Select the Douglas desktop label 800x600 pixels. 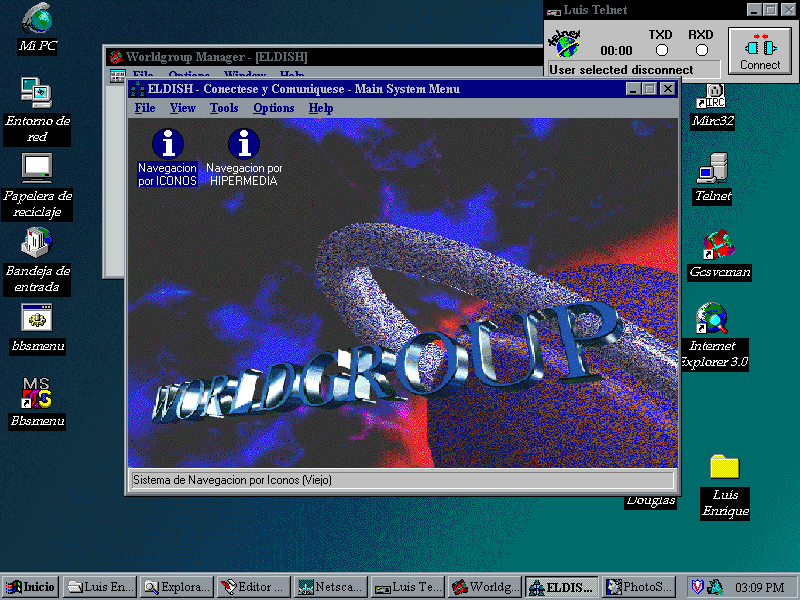(651, 501)
